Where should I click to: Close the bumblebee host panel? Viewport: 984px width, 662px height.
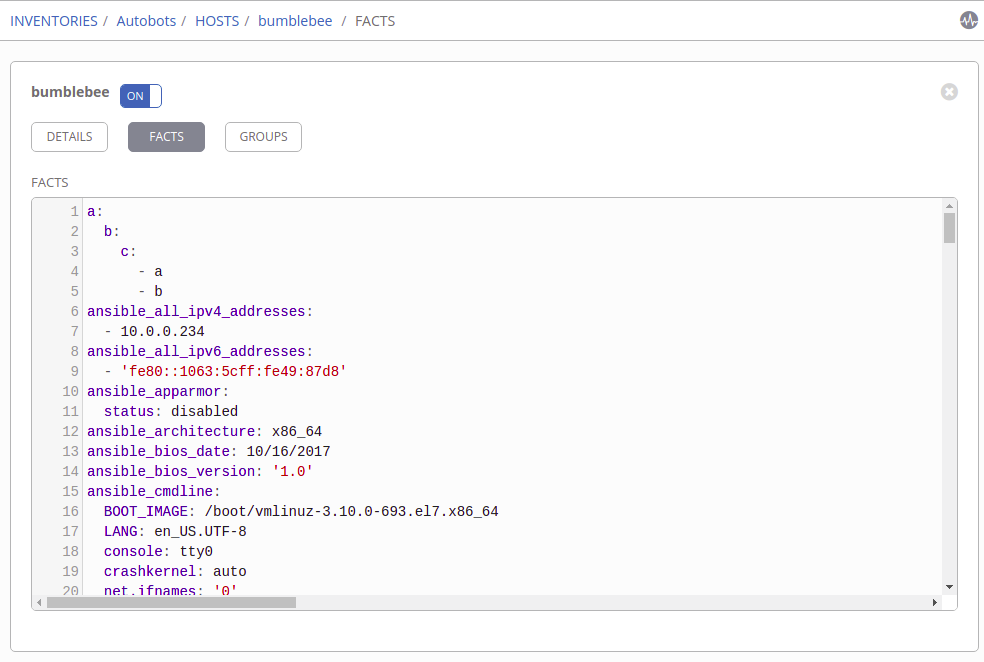[949, 92]
